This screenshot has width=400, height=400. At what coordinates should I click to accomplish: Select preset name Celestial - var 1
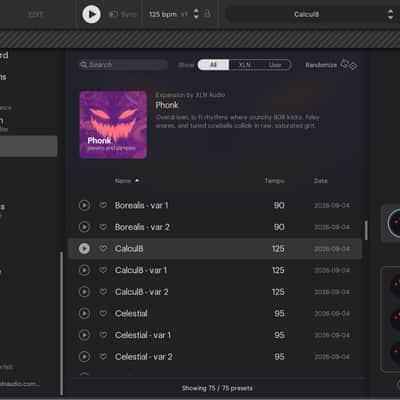[x=143, y=335]
